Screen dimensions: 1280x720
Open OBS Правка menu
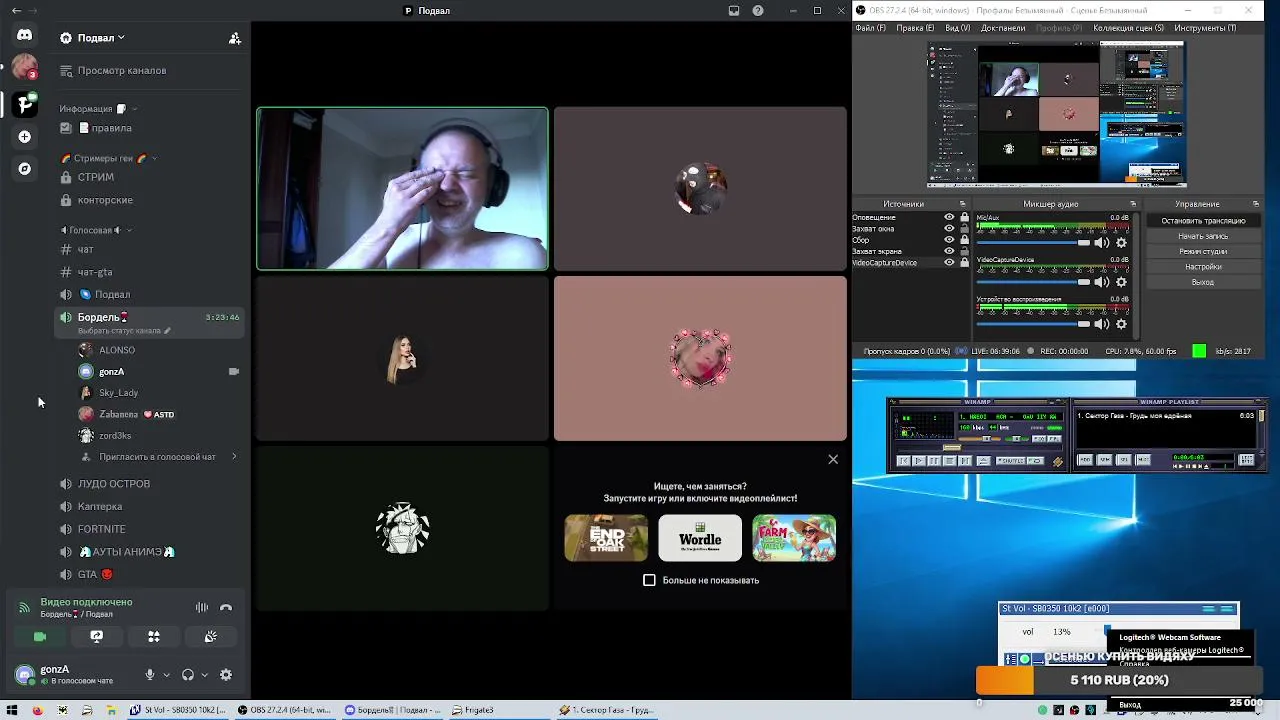pyautogui.click(x=915, y=28)
